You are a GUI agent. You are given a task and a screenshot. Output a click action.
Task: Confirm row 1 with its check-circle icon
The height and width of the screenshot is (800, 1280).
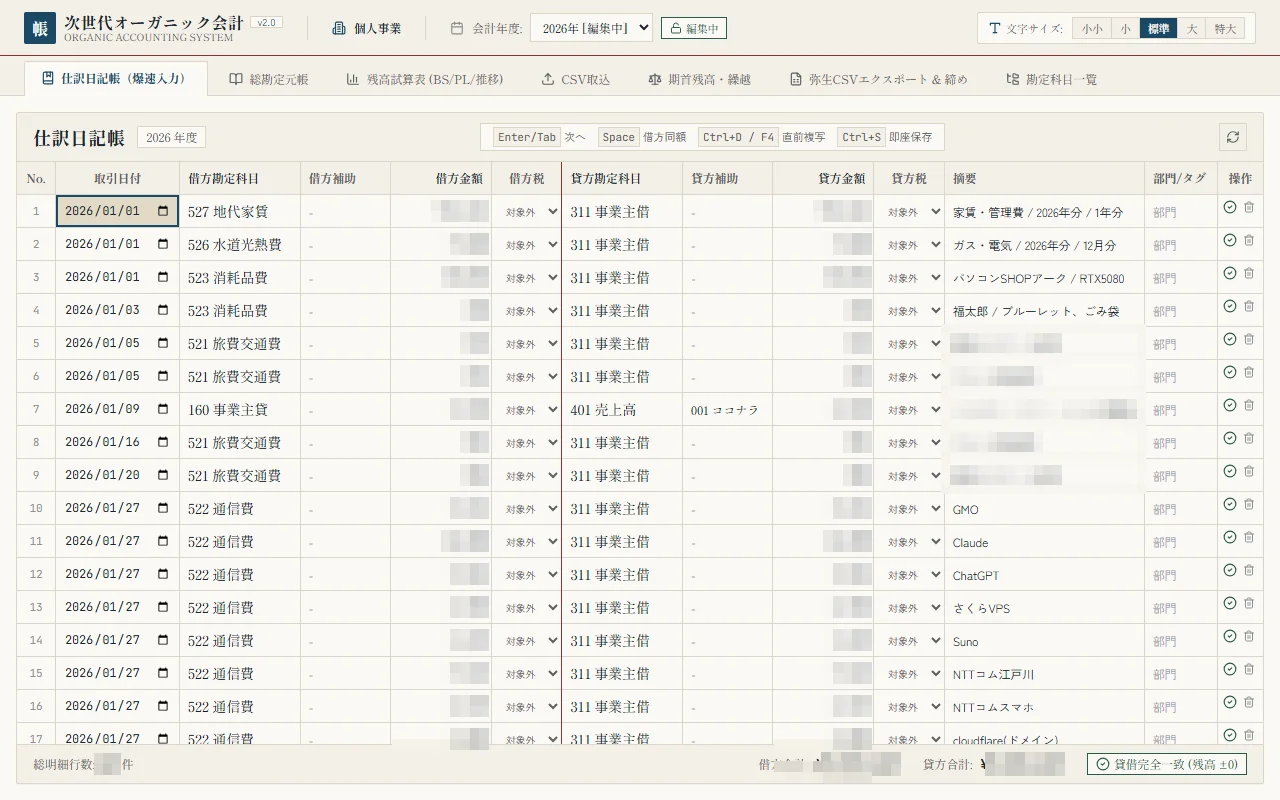(1230, 207)
